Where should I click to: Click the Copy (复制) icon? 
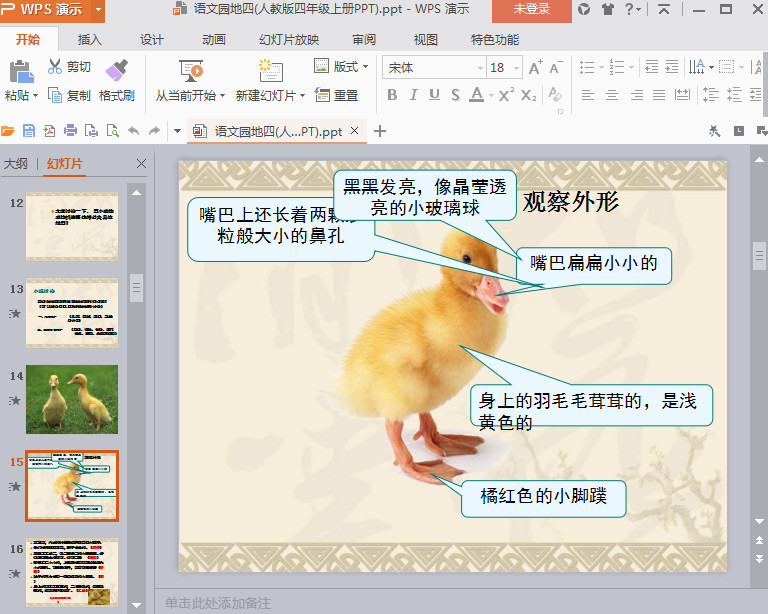55,96
